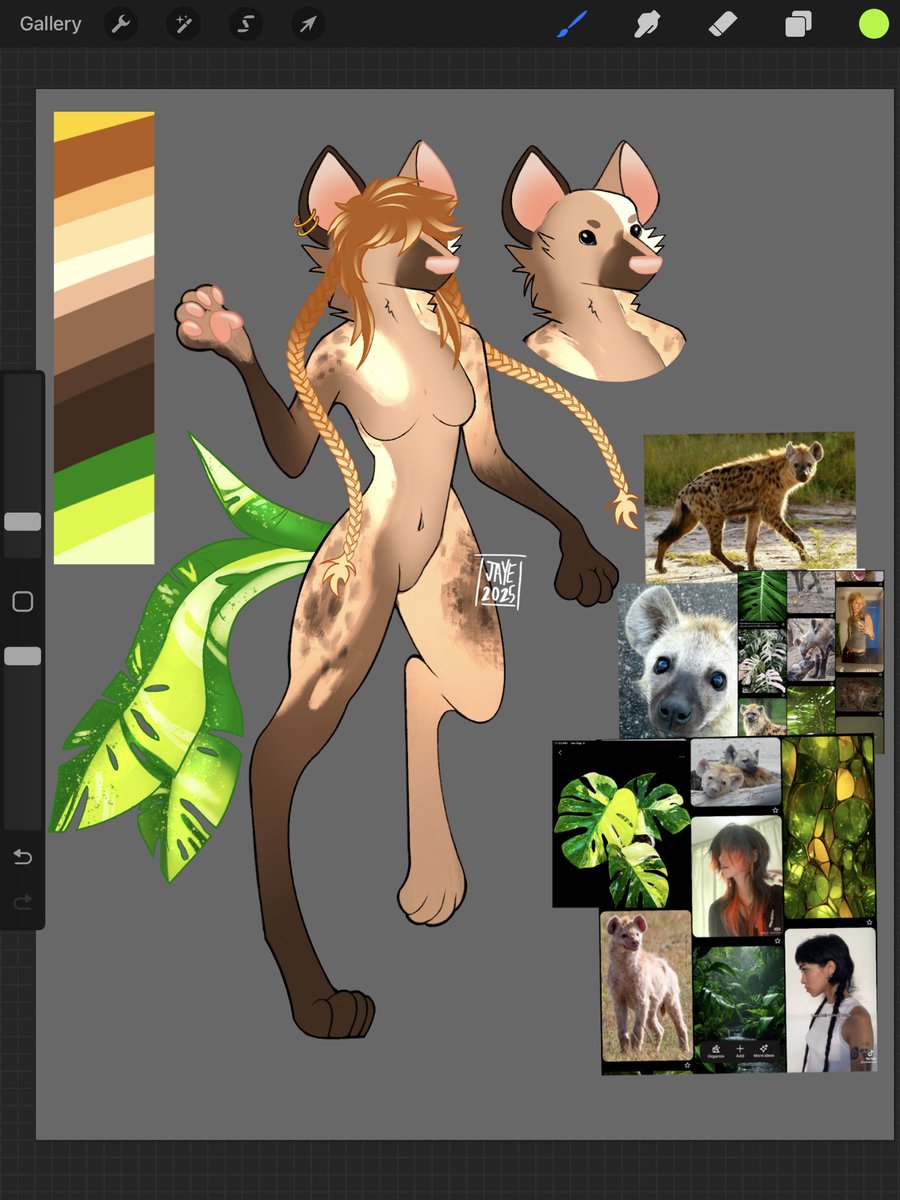The height and width of the screenshot is (1200, 900).
Task: Click the black braided mullet reference photo
Action: 830,1000
